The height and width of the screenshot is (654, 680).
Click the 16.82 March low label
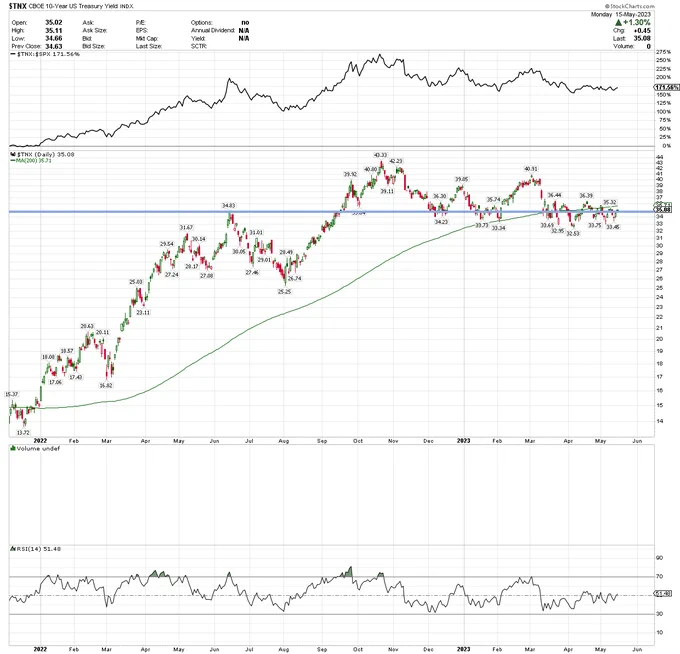click(x=106, y=385)
